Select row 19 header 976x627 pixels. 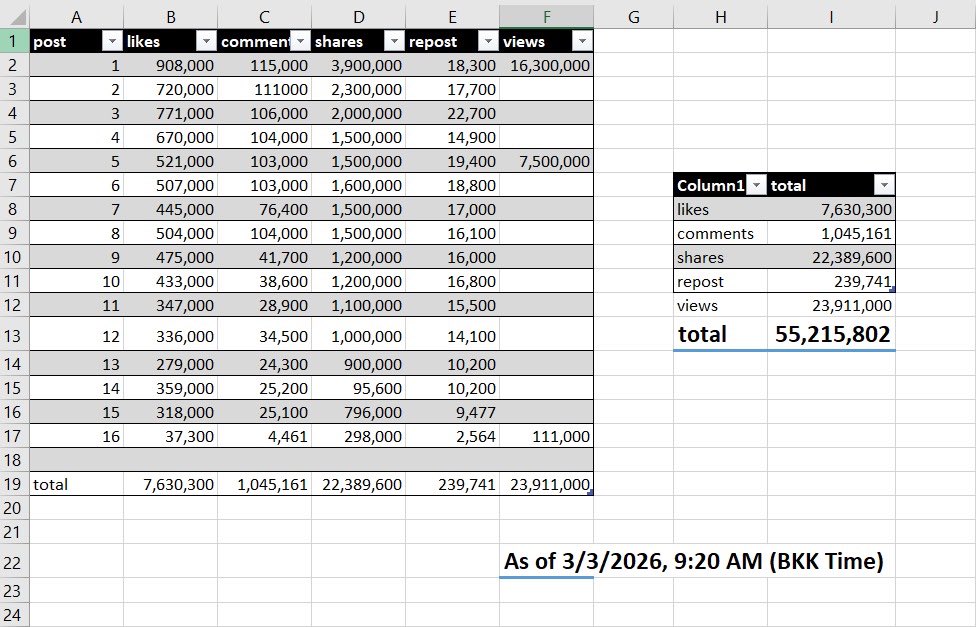click(14, 484)
